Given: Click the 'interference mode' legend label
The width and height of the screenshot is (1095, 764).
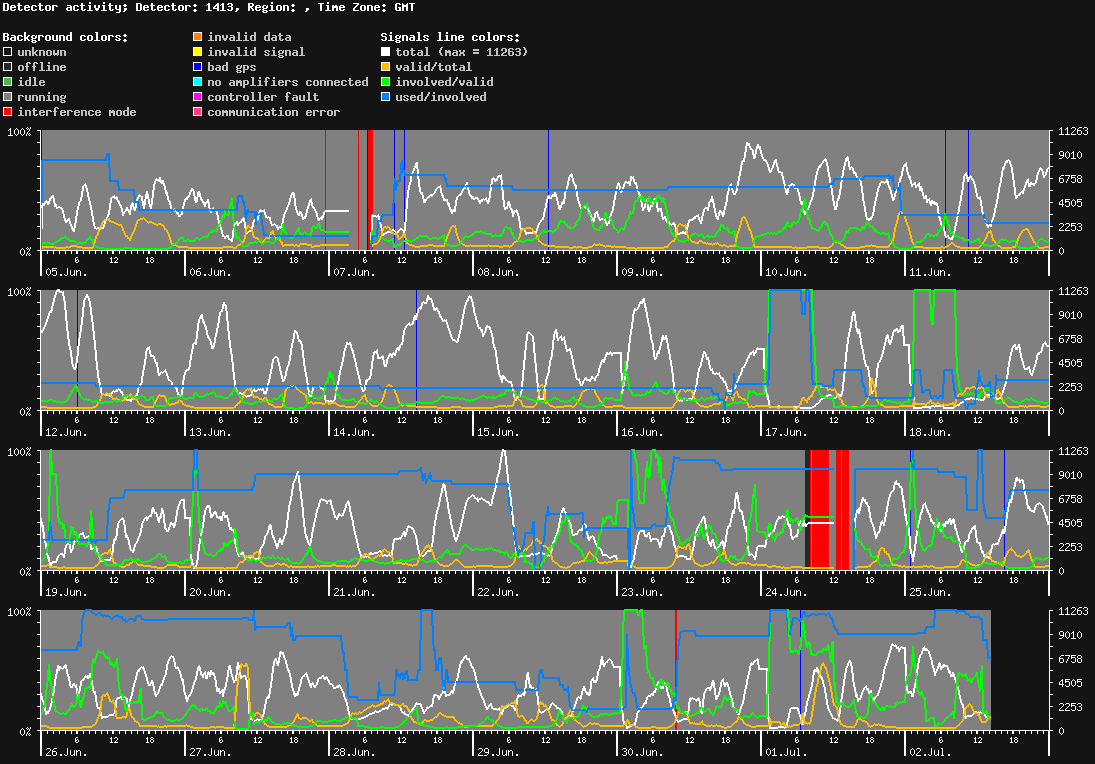Looking at the screenshot, I should tap(77, 112).
